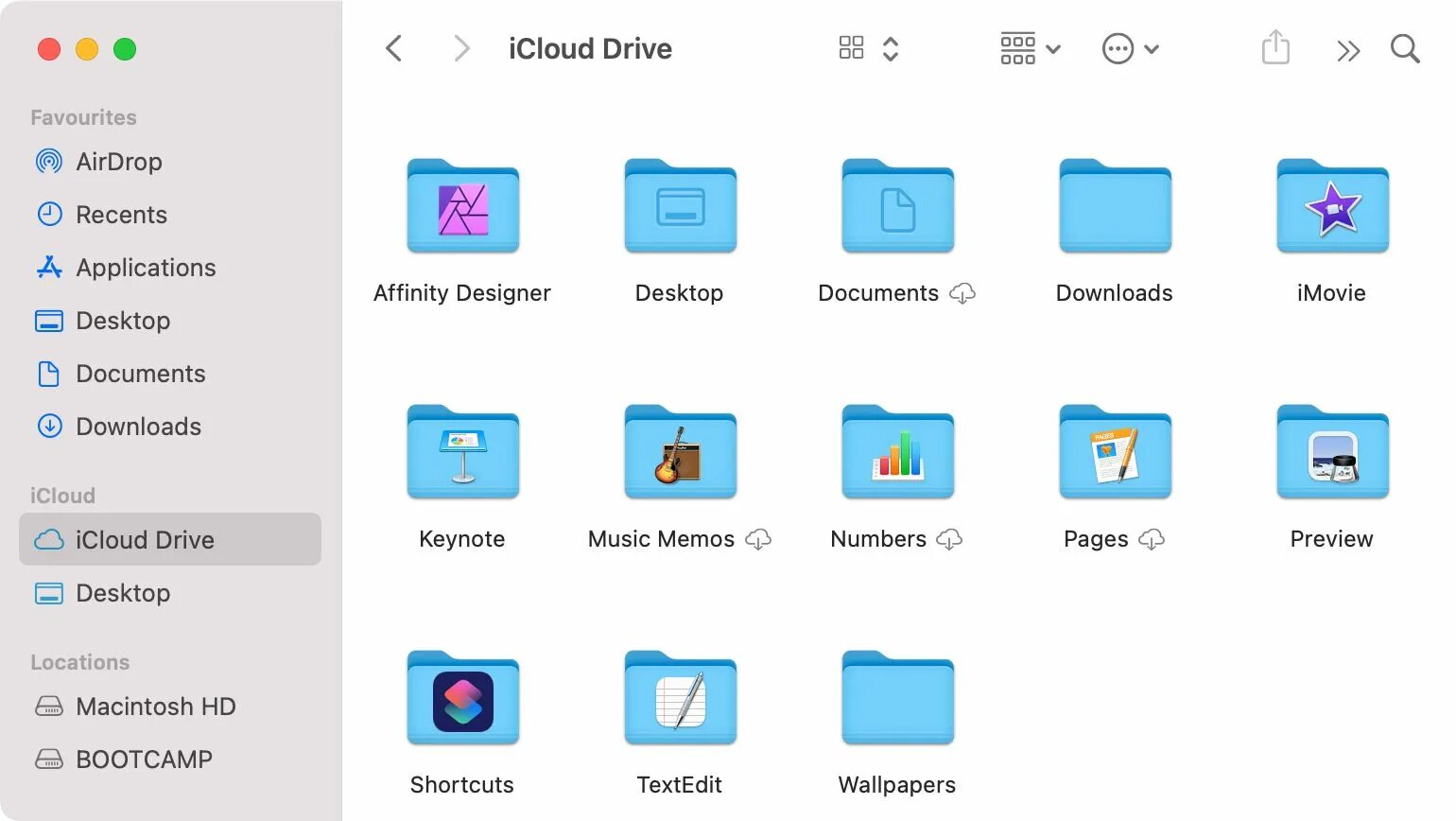The width and height of the screenshot is (1456, 821).
Task: Open the Wallpapers folder
Action: [x=897, y=697]
